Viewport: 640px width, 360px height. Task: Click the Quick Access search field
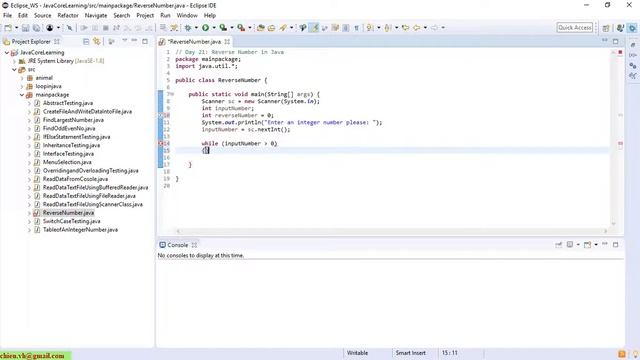click(575, 27)
